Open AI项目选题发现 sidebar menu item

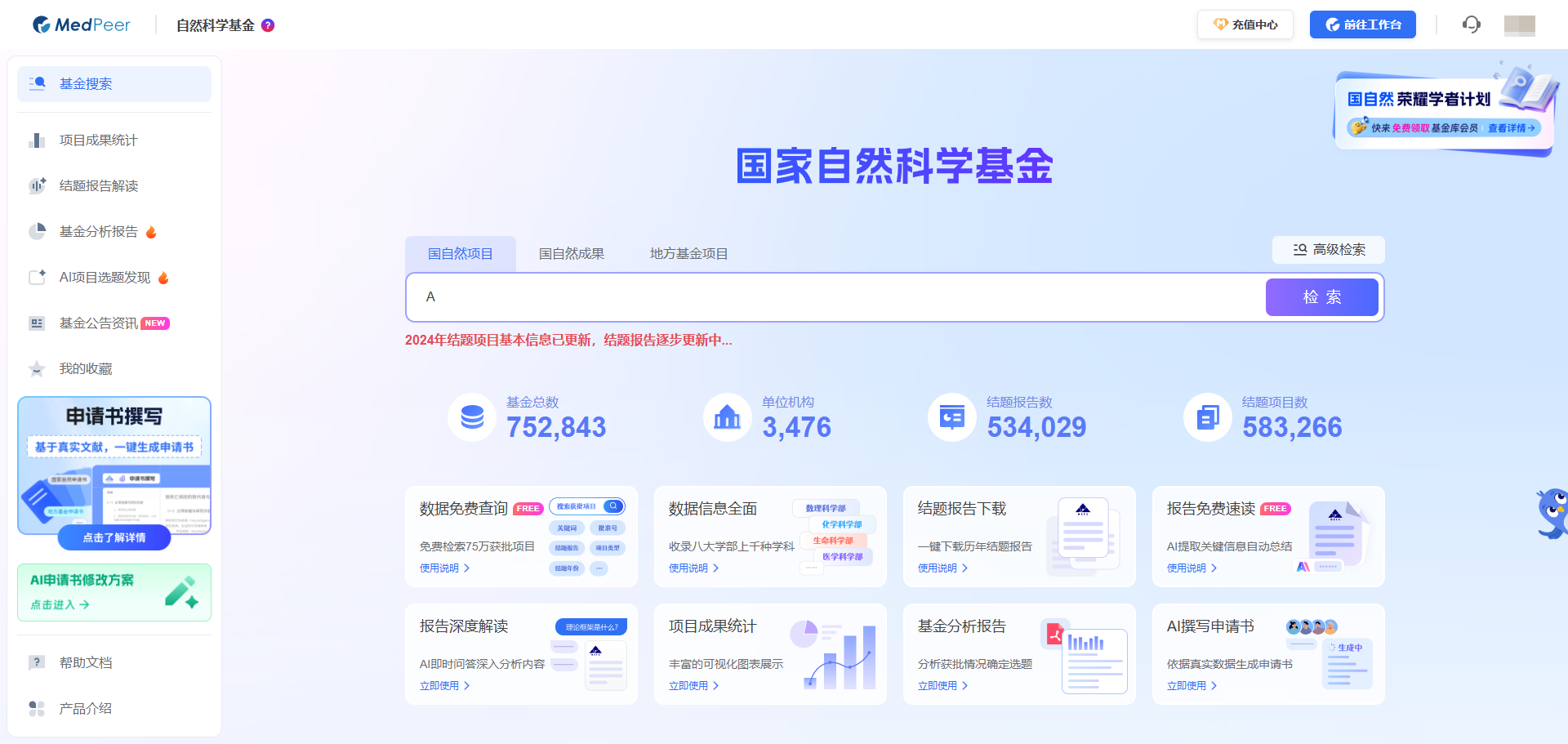click(114, 278)
